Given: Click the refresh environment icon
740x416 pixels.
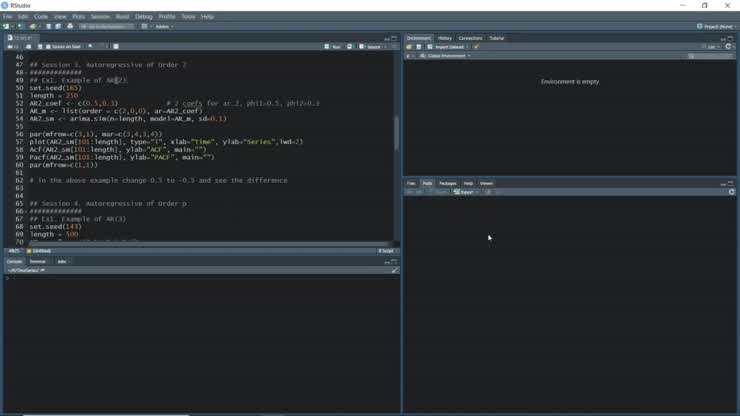Looking at the screenshot, I should click(731, 47).
